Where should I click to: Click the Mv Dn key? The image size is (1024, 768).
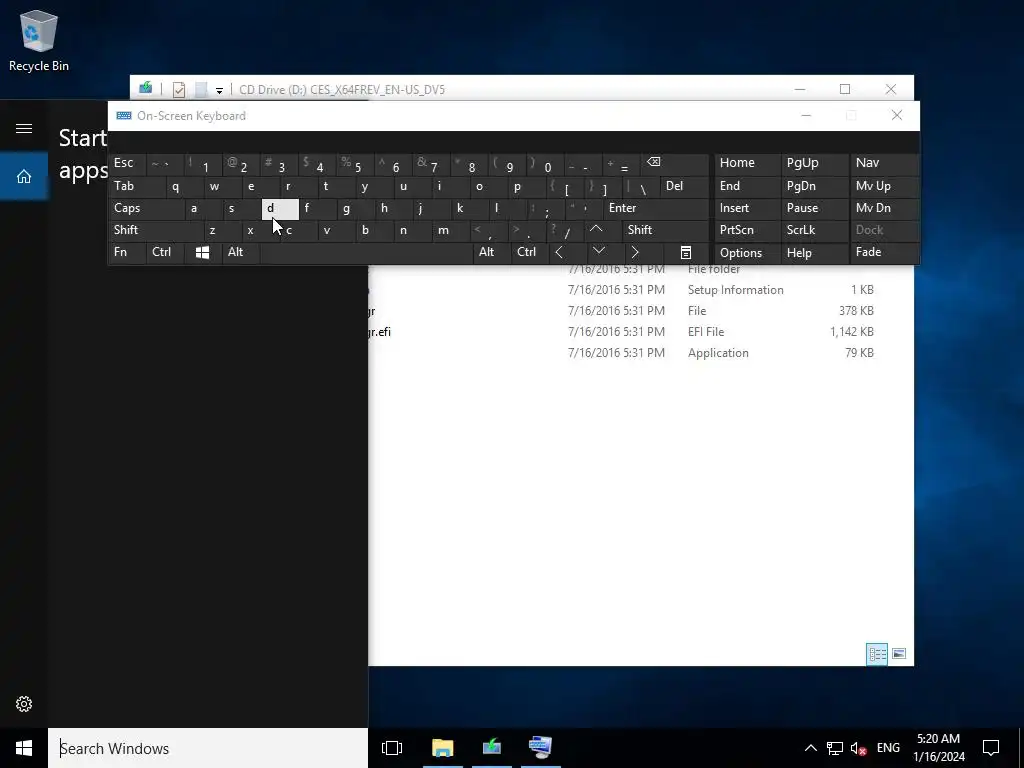tap(884, 208)
